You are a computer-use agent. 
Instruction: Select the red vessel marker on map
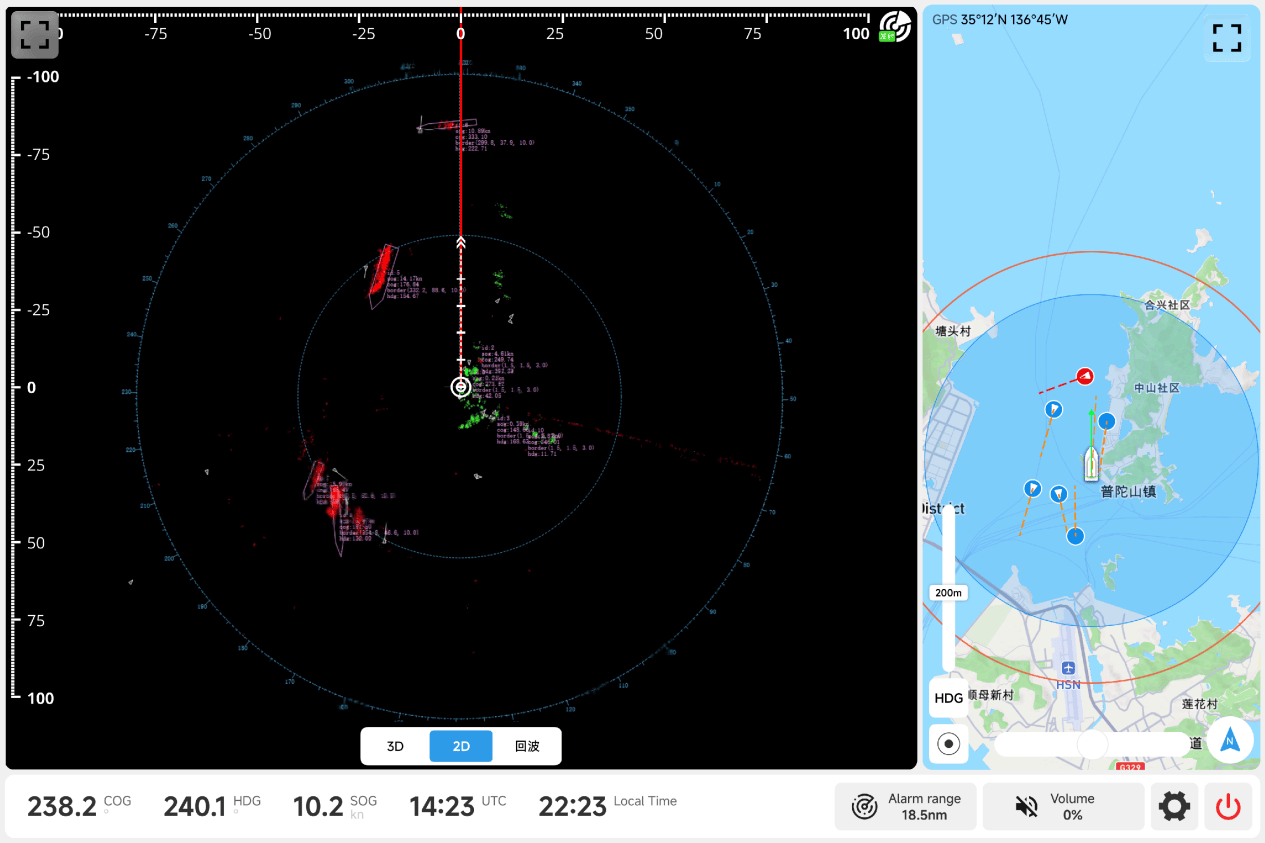[x=1084, y=376]
